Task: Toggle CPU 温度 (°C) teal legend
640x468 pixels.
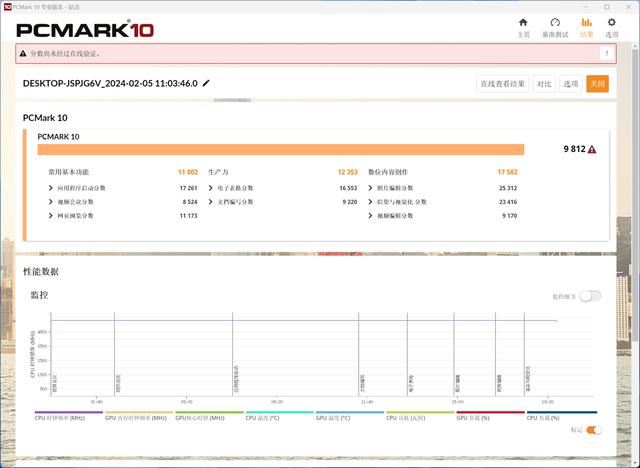Action: (x=280, y=416)
